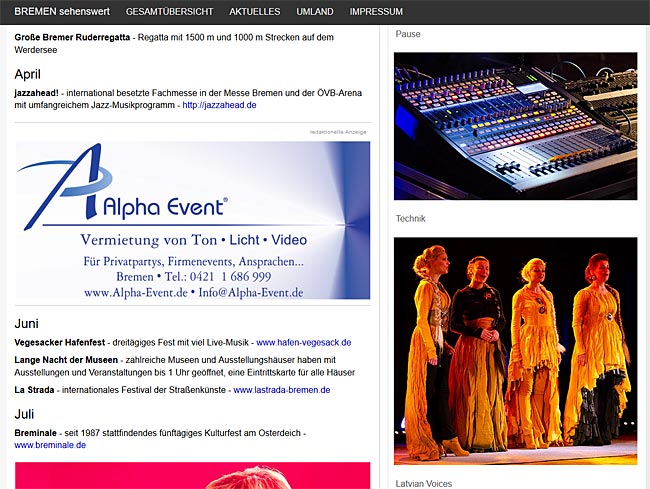Follow the www.breminale.de link
This screenshot has height=489, width=650.
tap(50, 445)
